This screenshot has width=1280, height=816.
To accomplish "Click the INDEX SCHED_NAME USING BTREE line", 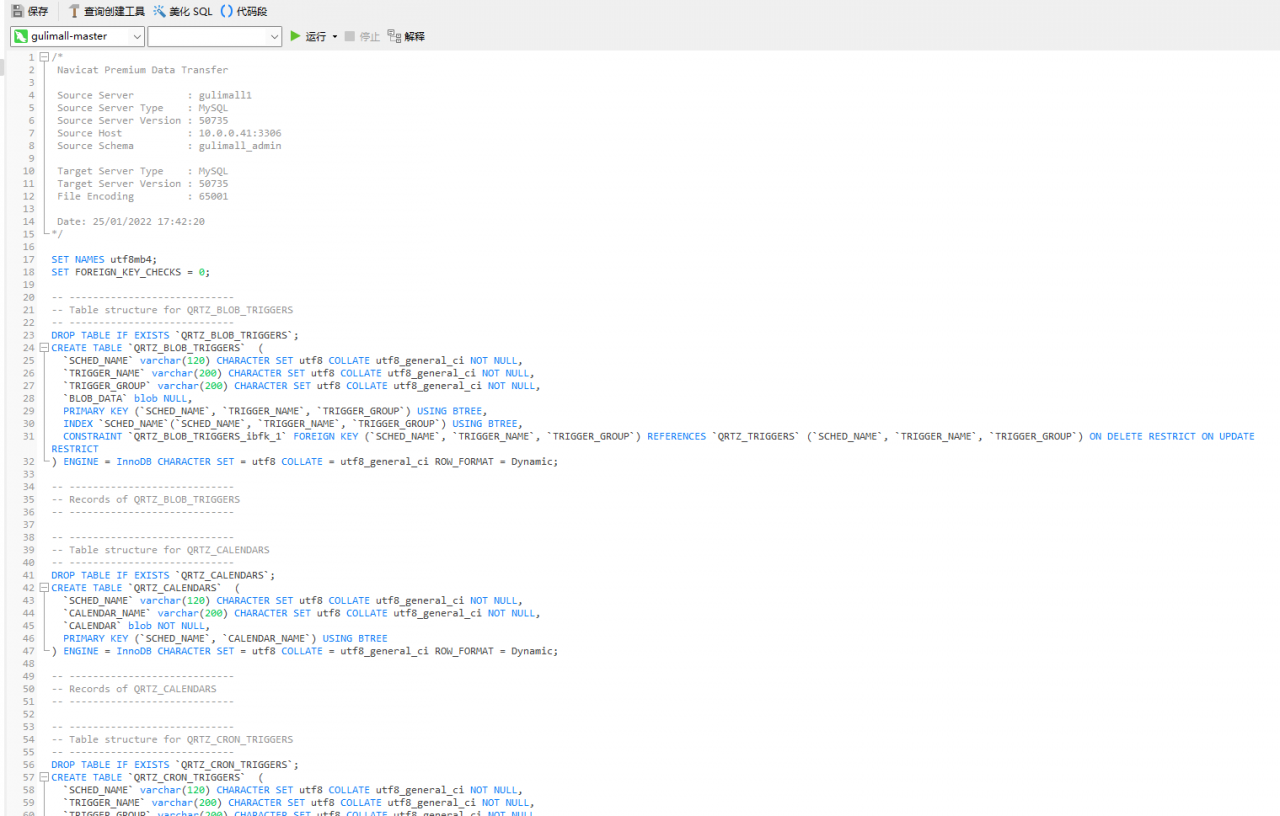I will pyautogui.click(x=293, y=424).
